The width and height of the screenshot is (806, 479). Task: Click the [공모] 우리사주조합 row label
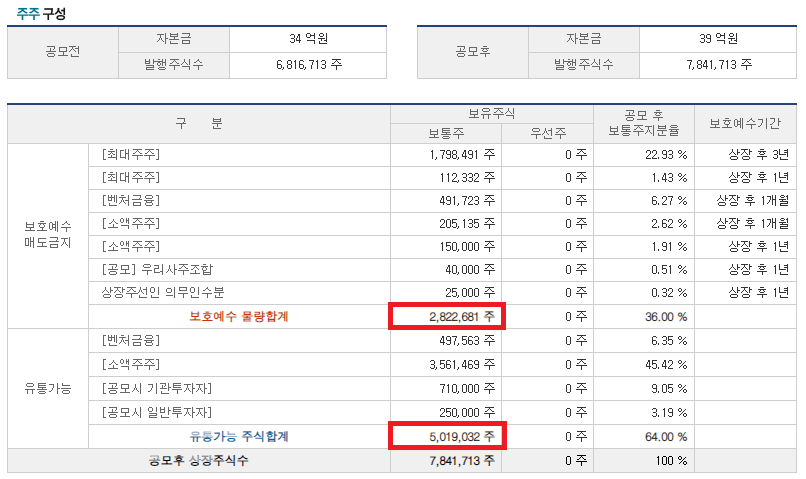157,270
